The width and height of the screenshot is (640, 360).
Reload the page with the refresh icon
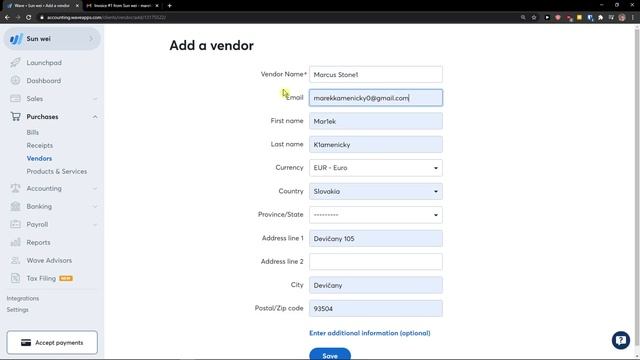pos(29,18)
